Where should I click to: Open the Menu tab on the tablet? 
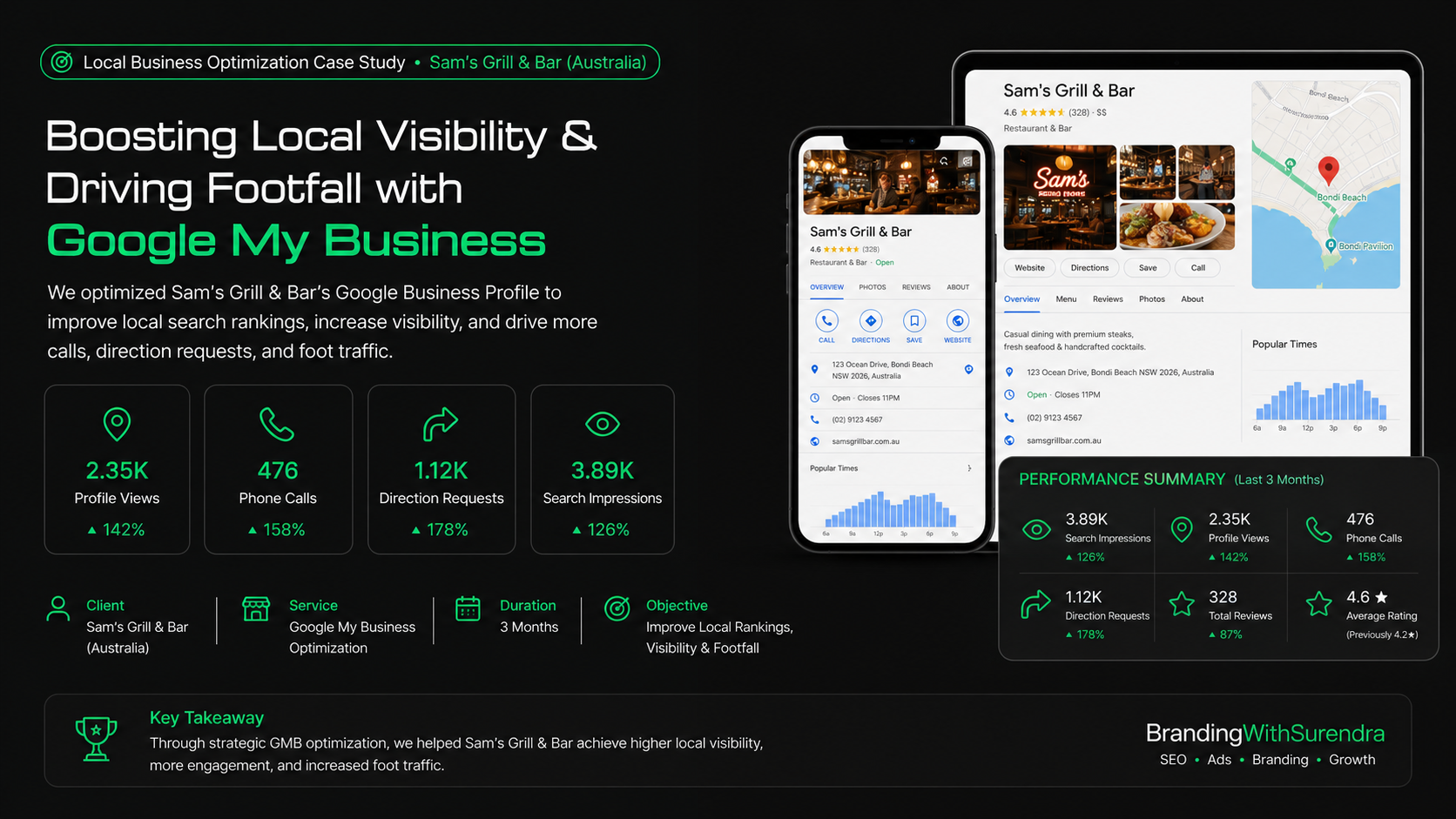pos(1066,299)
